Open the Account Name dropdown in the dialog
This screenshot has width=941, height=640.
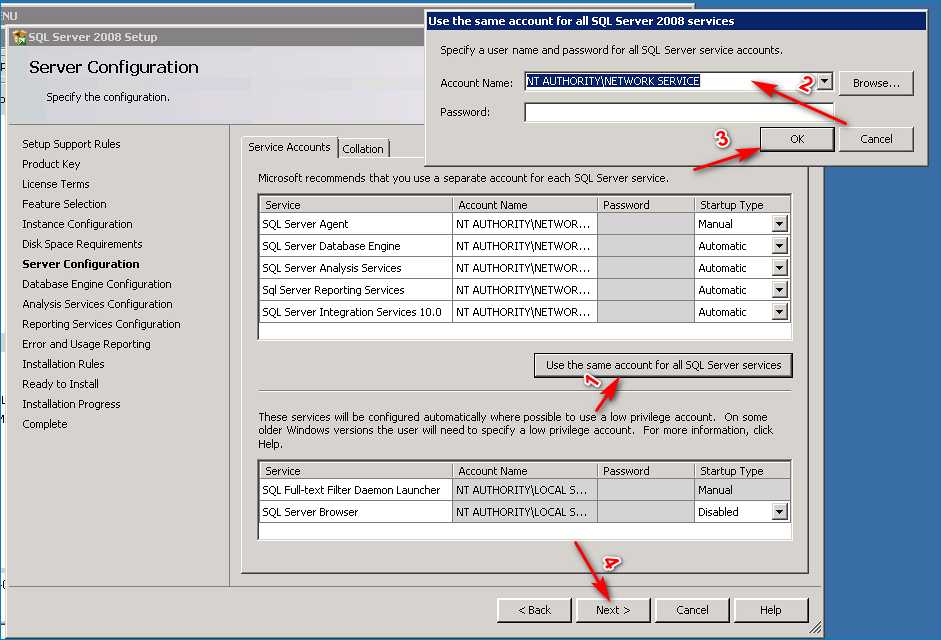[825, 81]
